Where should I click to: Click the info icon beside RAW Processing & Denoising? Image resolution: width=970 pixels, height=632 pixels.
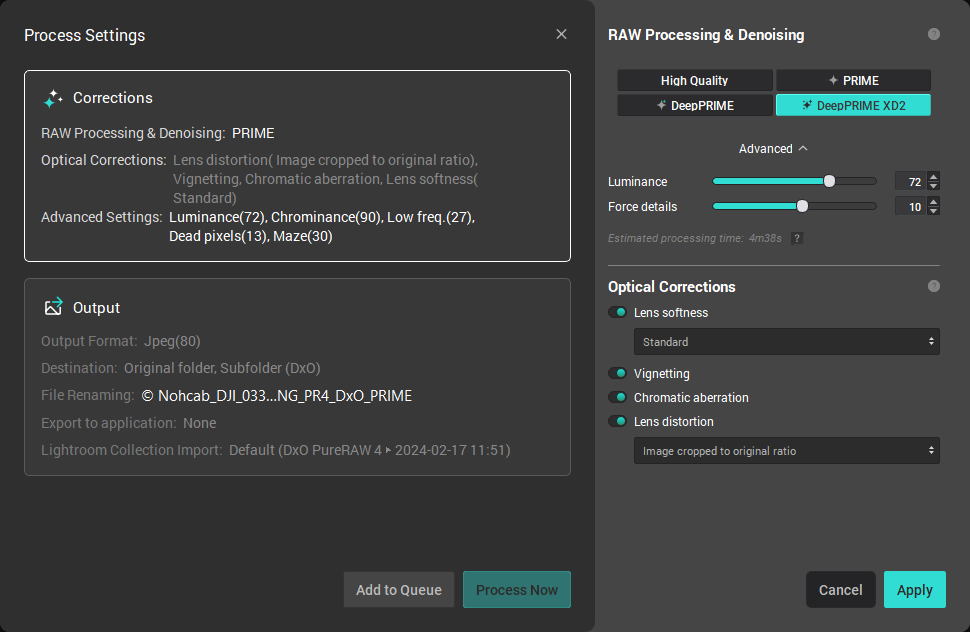933,33
